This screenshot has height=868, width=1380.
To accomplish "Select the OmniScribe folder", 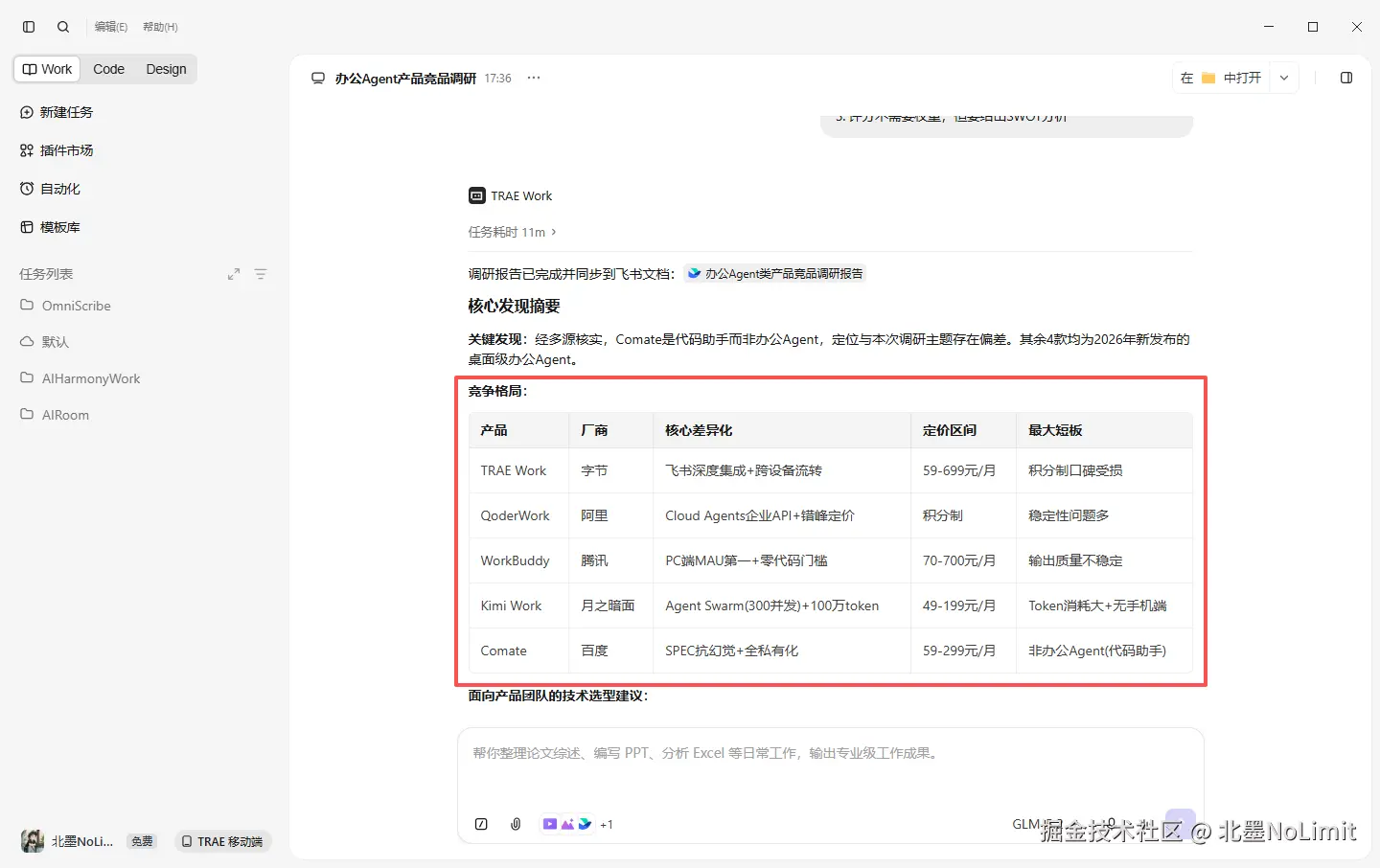I will 65,306.
